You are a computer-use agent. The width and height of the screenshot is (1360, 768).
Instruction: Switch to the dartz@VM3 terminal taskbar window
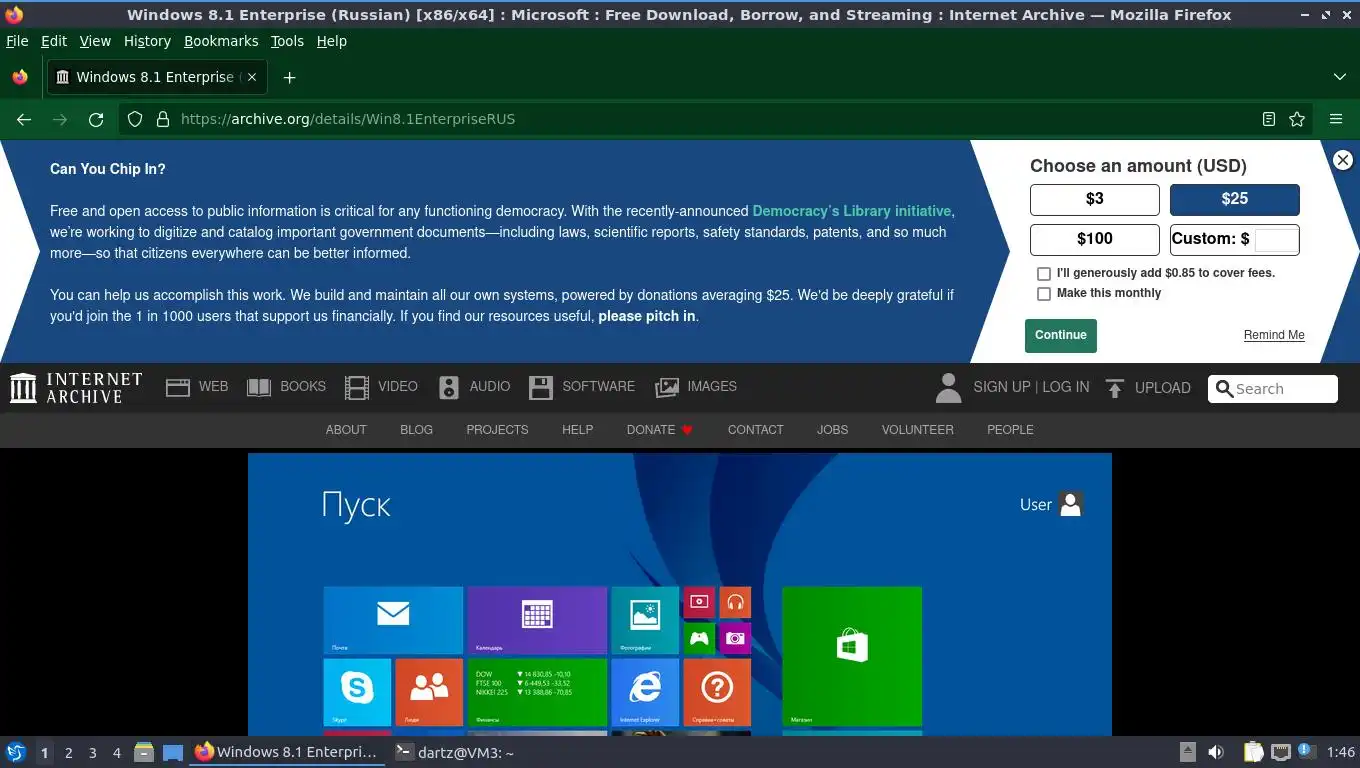coord(454,752)
